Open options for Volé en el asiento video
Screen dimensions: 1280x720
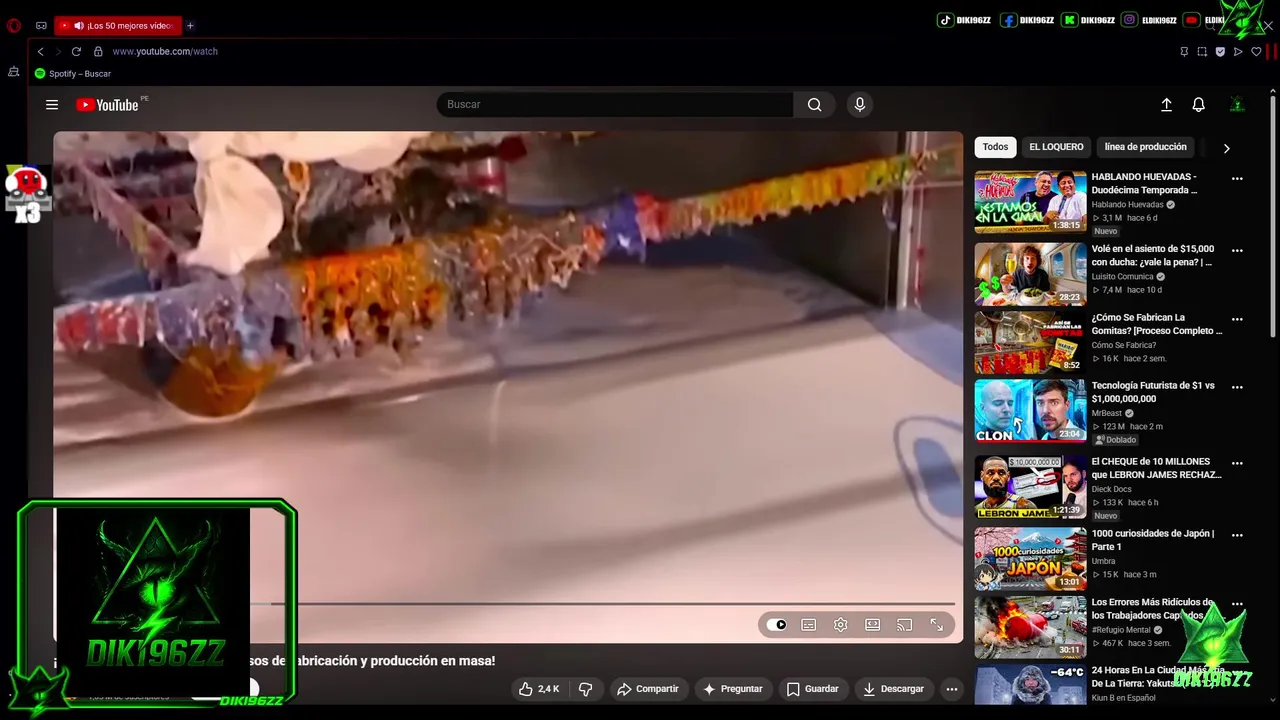tap(1237, 251)
